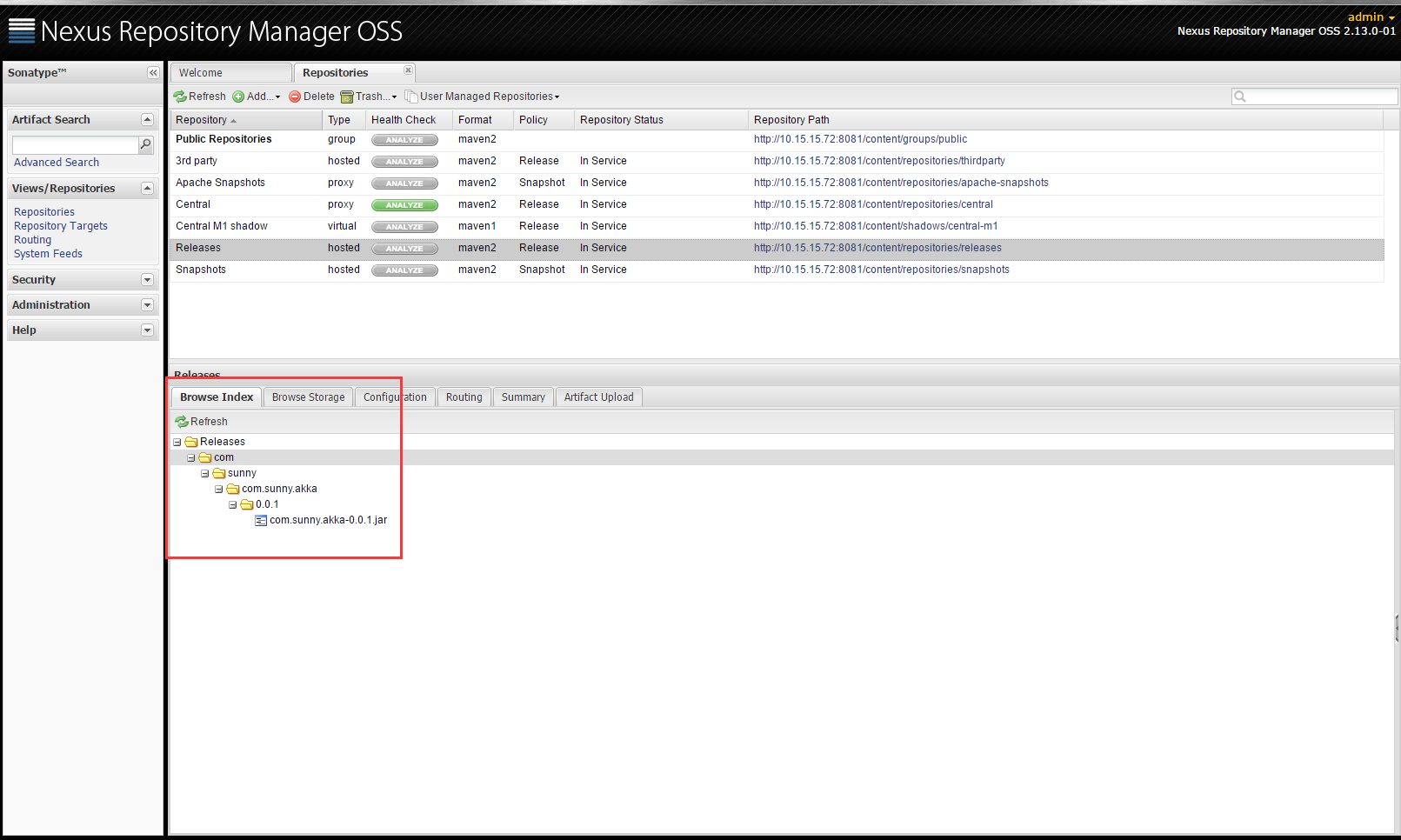Open the repositories/releases path link

877,248
